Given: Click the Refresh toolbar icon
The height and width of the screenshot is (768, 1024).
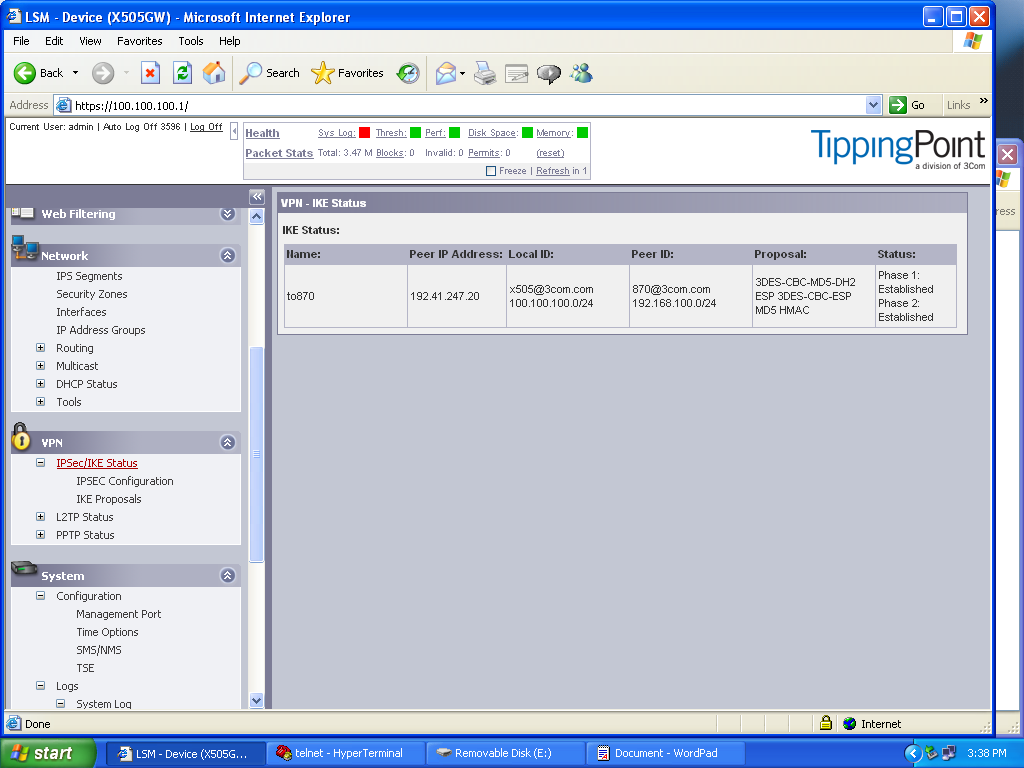Looking at the screenshot, I should 182,73.
